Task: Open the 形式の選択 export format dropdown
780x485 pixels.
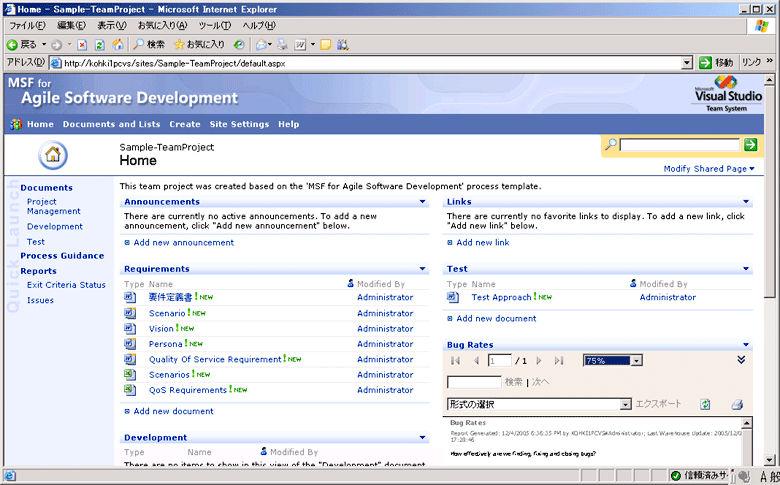Action: pyautogui.click(x=626, y=404)
